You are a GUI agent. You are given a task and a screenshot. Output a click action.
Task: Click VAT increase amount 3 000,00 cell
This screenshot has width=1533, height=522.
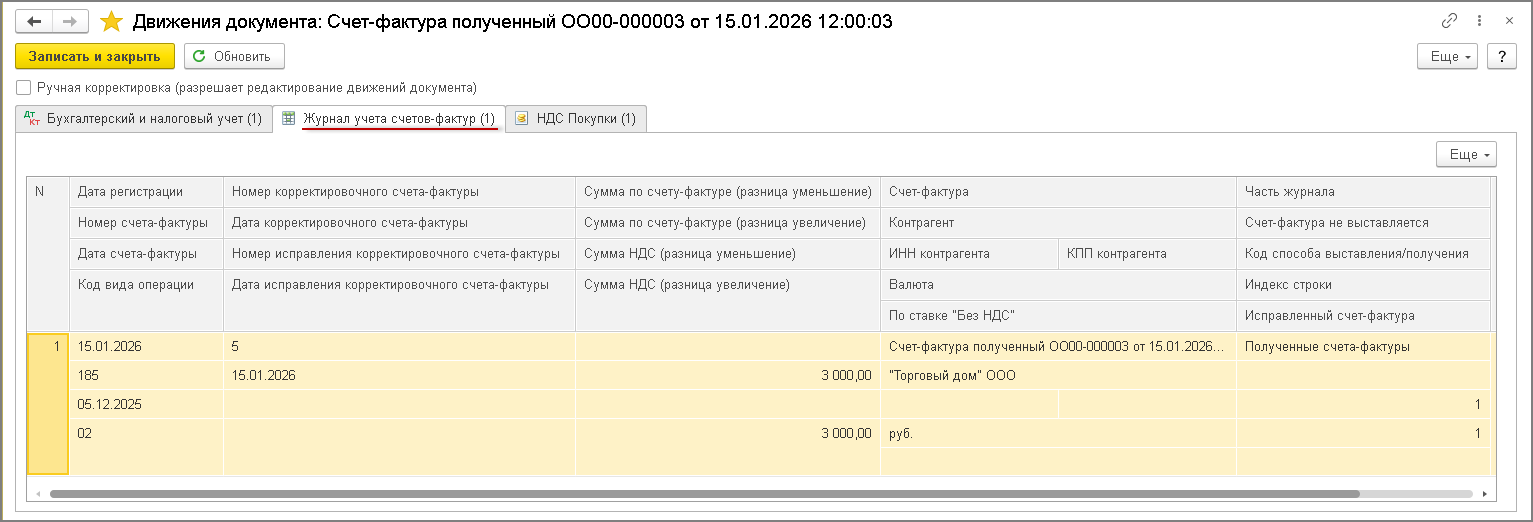point(728,434)
